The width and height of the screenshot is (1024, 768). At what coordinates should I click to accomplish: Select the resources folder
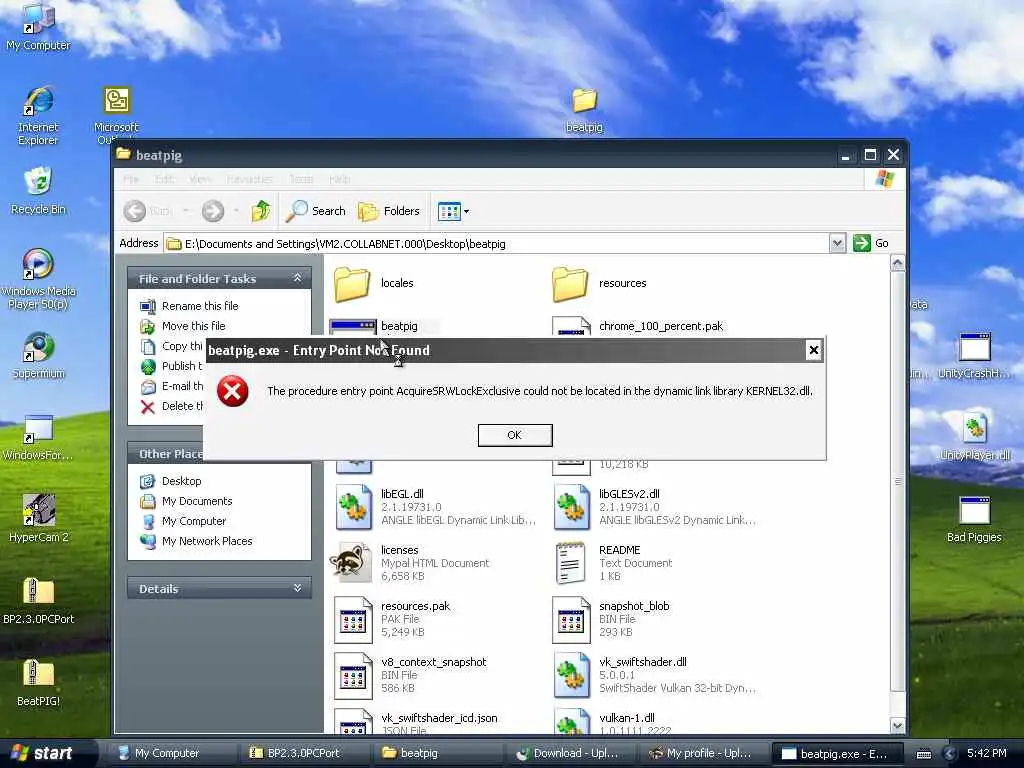600,283
